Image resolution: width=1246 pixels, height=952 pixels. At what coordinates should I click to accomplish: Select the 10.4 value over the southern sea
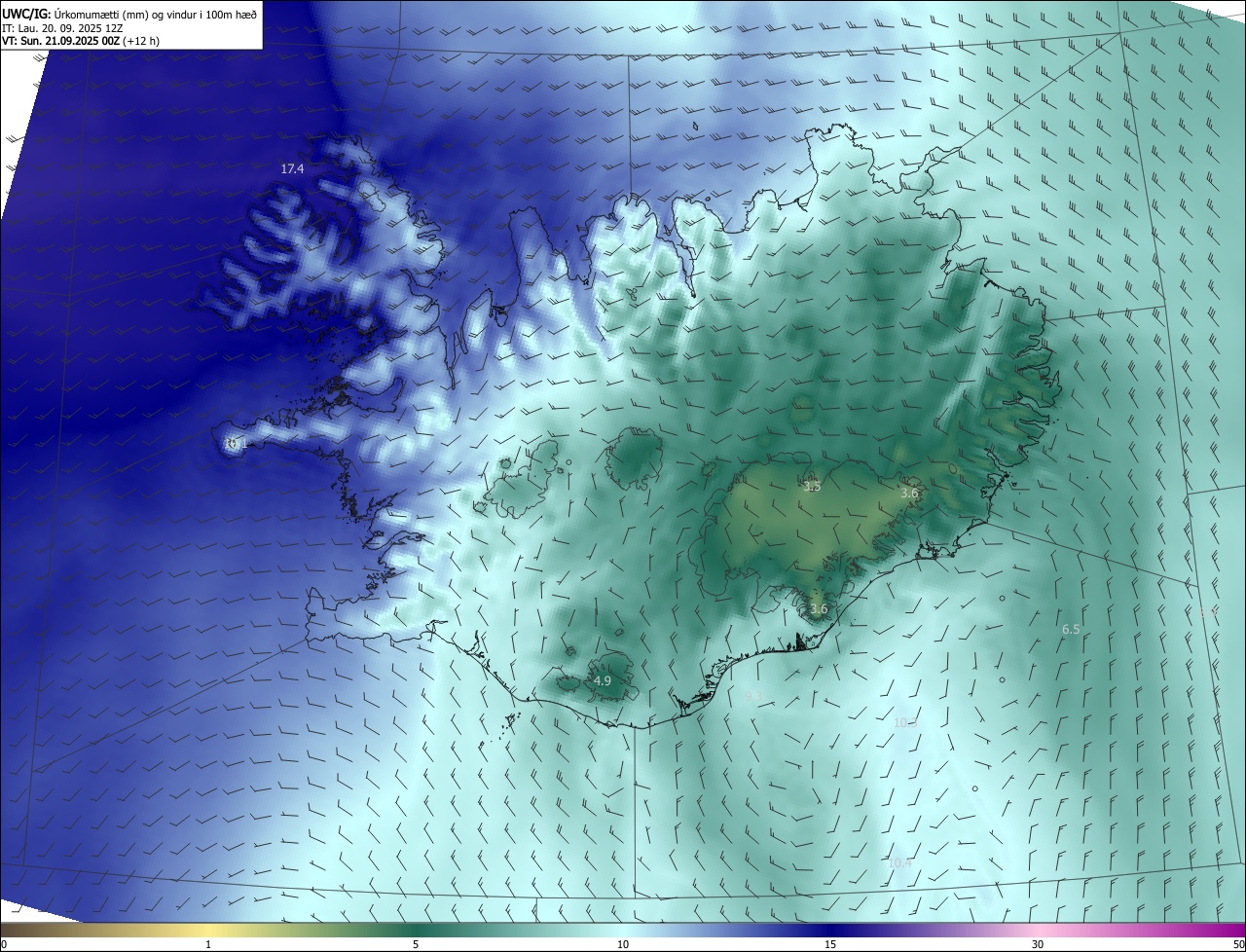tap(900, 863)
